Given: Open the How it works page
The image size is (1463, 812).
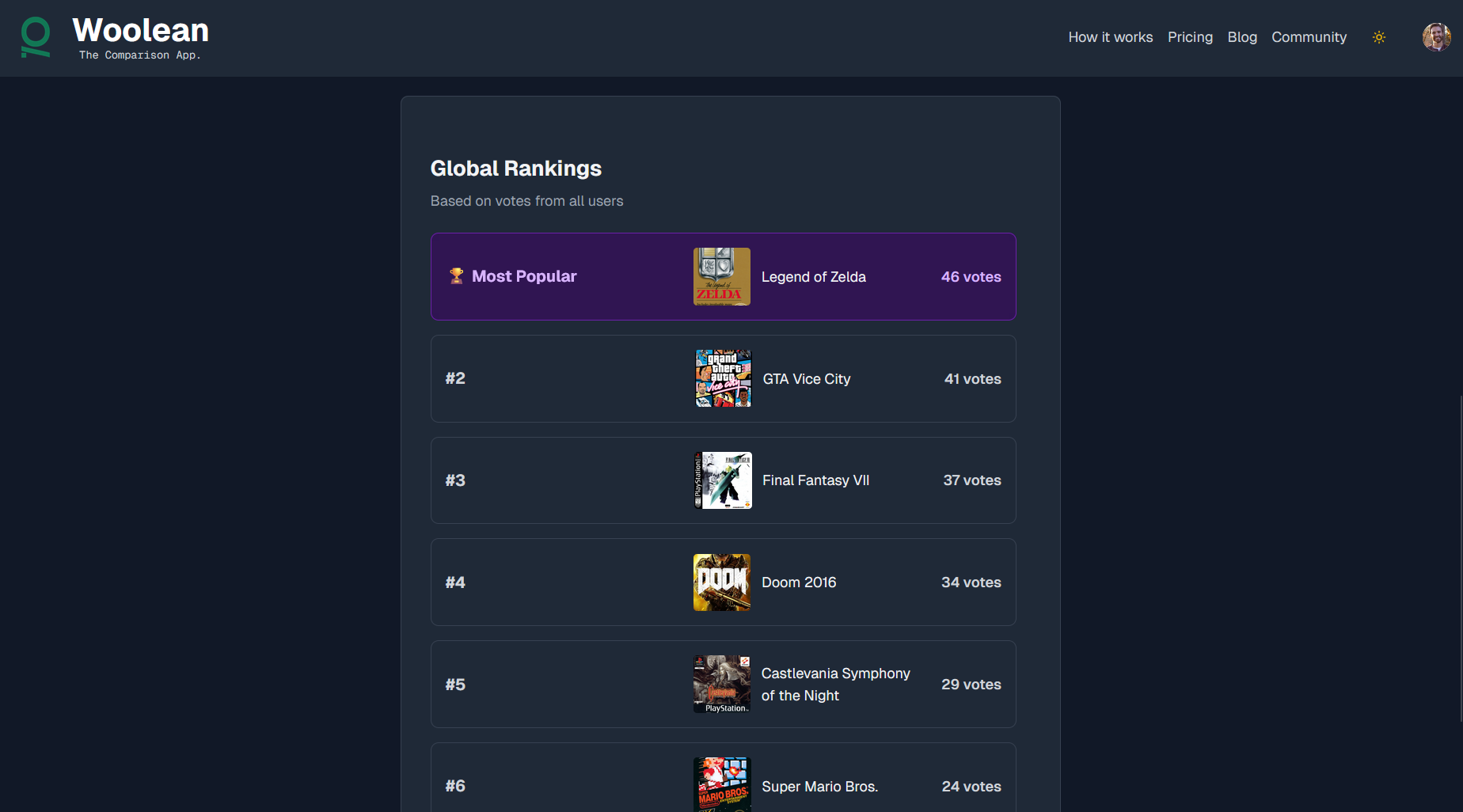Looking at the screenshot, I should [1110, 37].
